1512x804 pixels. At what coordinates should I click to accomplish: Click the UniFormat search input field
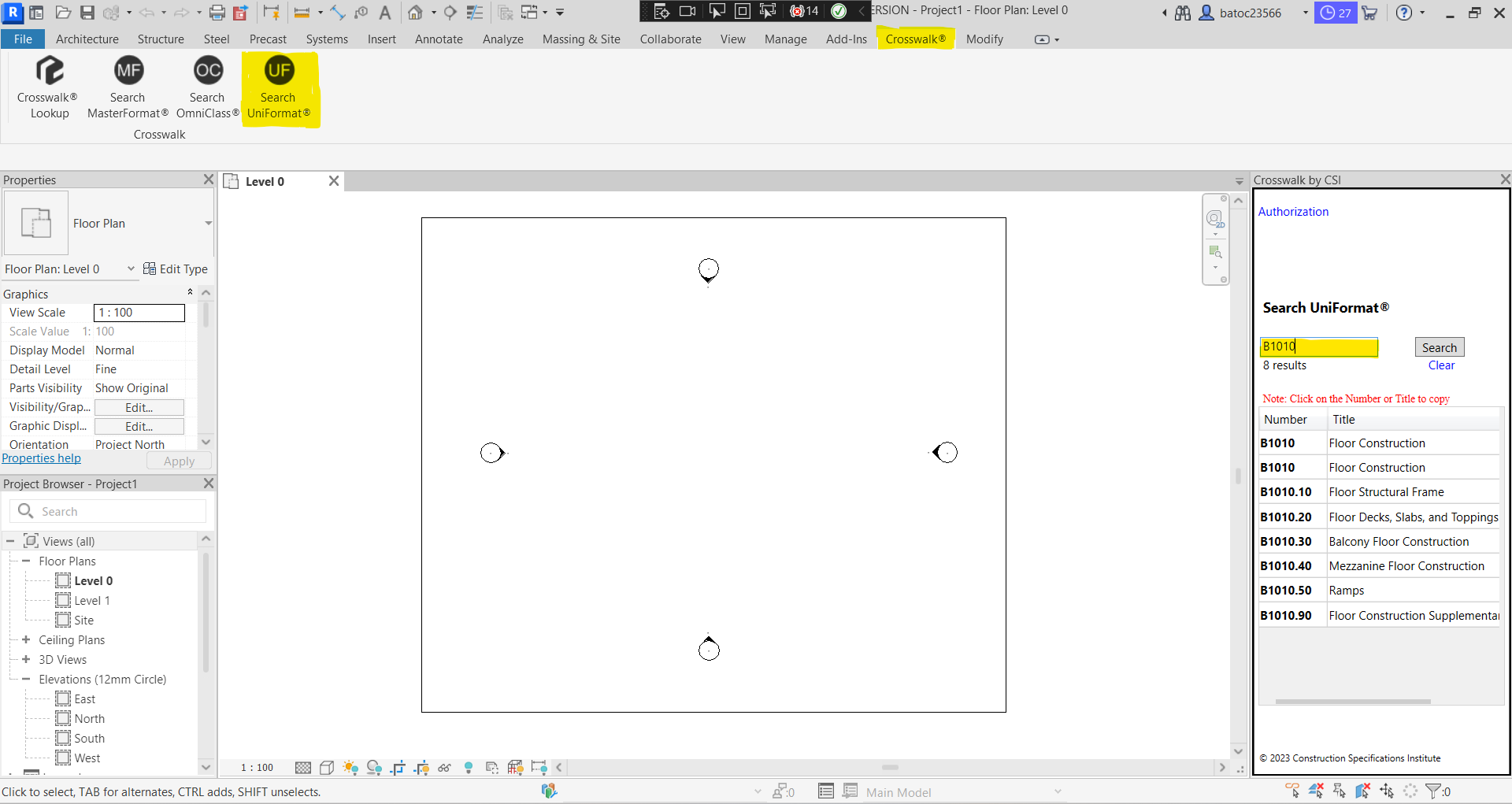point(1319,346)
